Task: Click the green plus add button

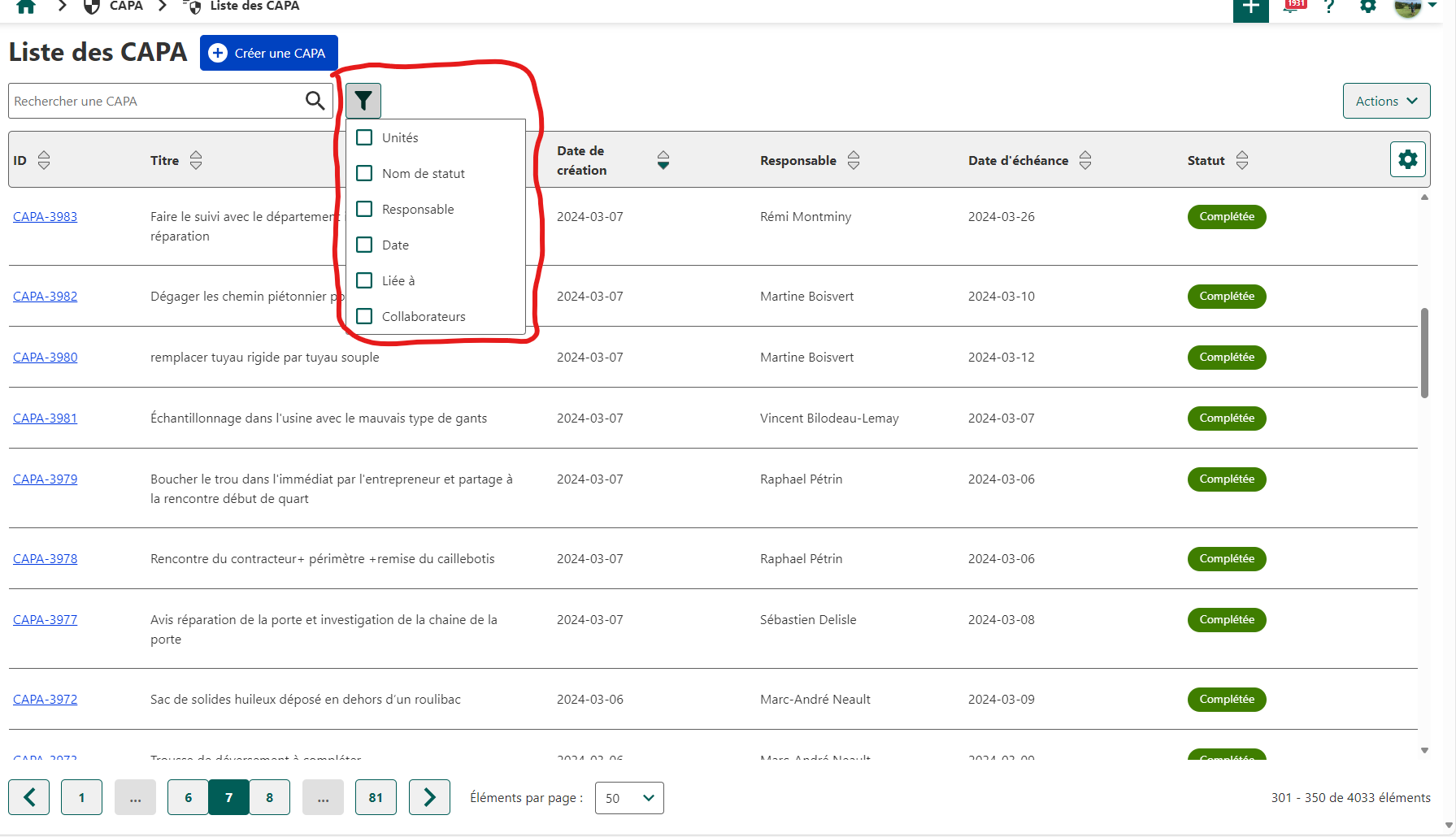Action: (1250, 8)
